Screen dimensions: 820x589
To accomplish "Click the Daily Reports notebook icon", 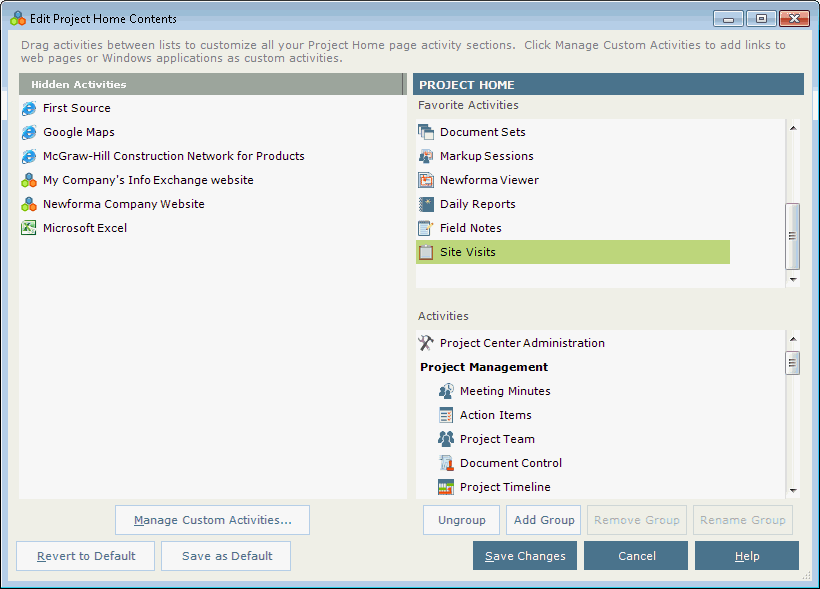I will [x=426, y=204].
